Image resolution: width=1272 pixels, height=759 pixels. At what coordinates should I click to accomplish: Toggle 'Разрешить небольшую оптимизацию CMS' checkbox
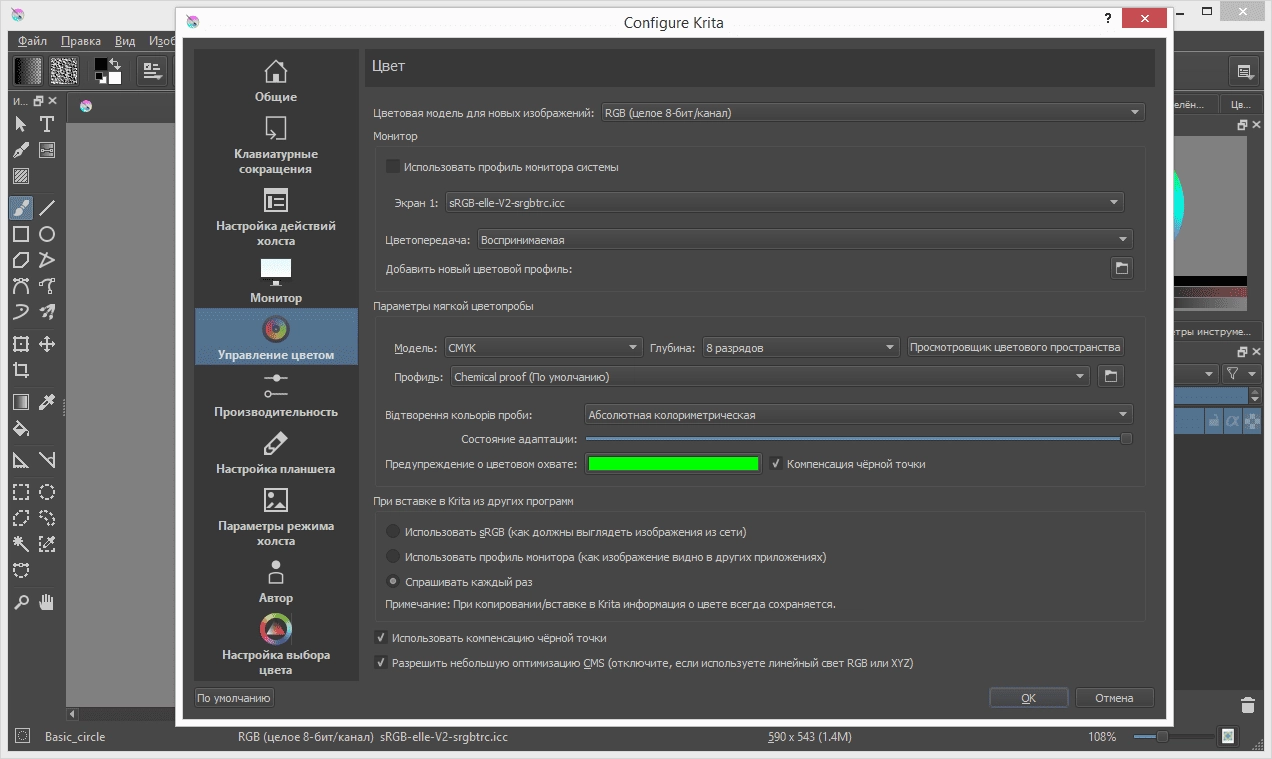pyautogui.click(x=380, y=662)
